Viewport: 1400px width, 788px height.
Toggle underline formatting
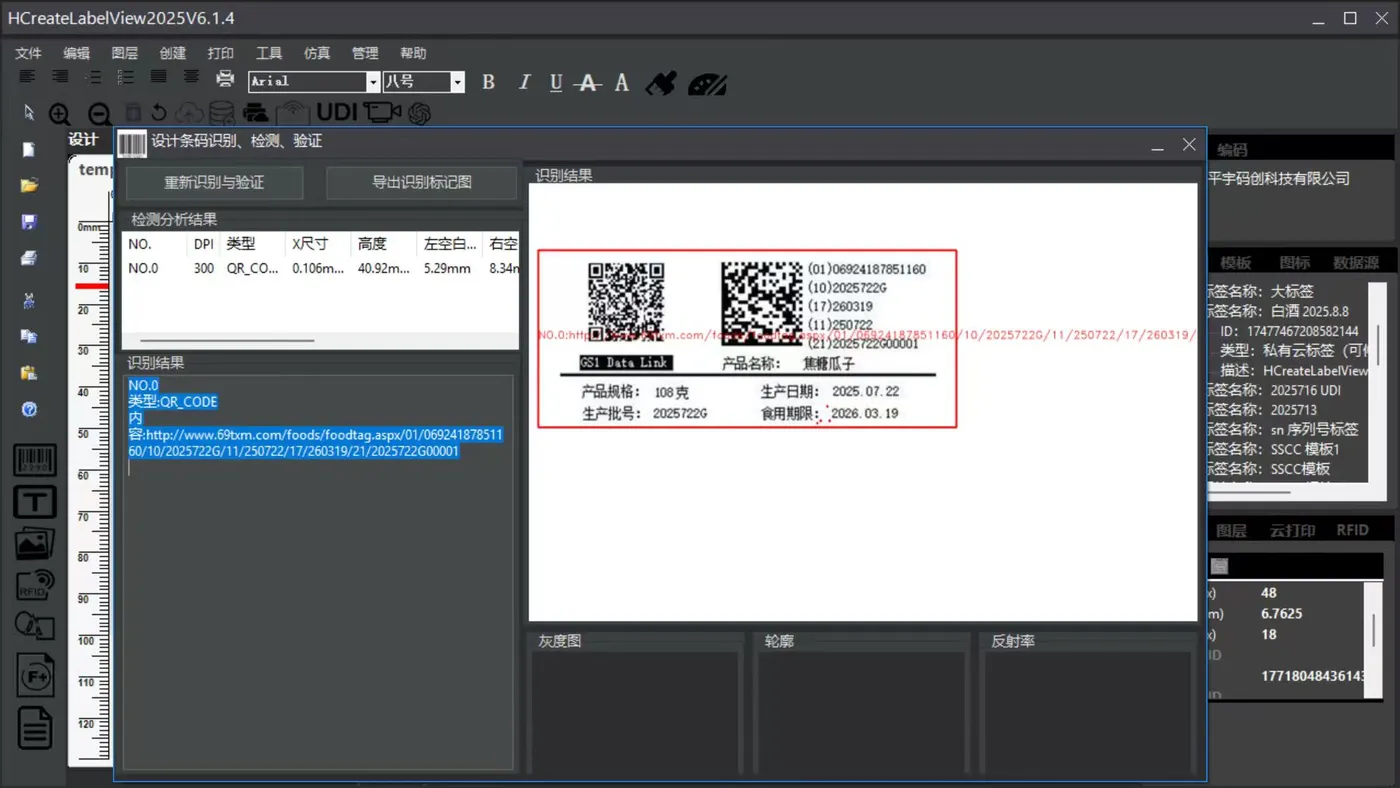point(556,83)
